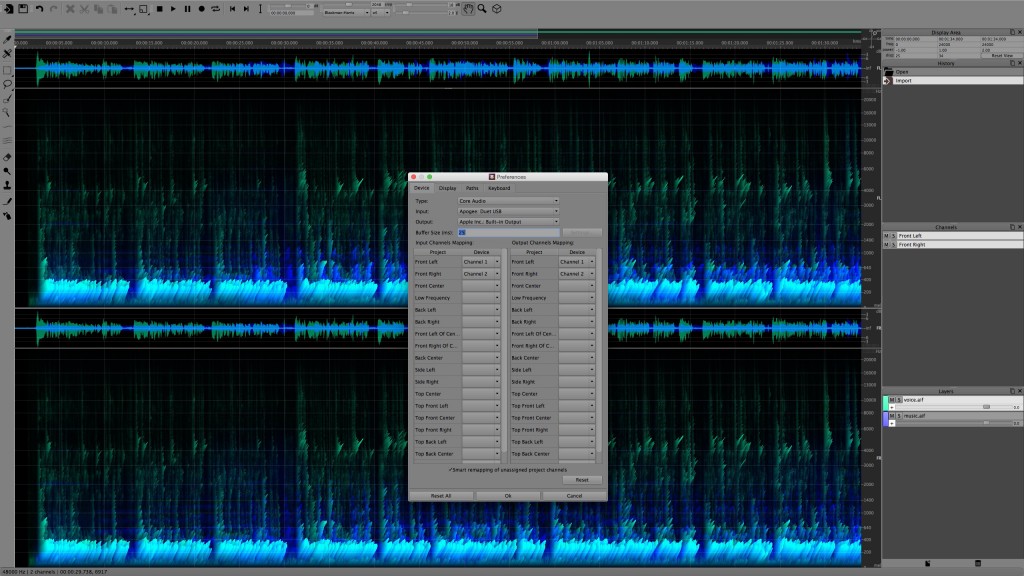
Task: Select the magnifier Zoom tool
Action: coord(481,9)
